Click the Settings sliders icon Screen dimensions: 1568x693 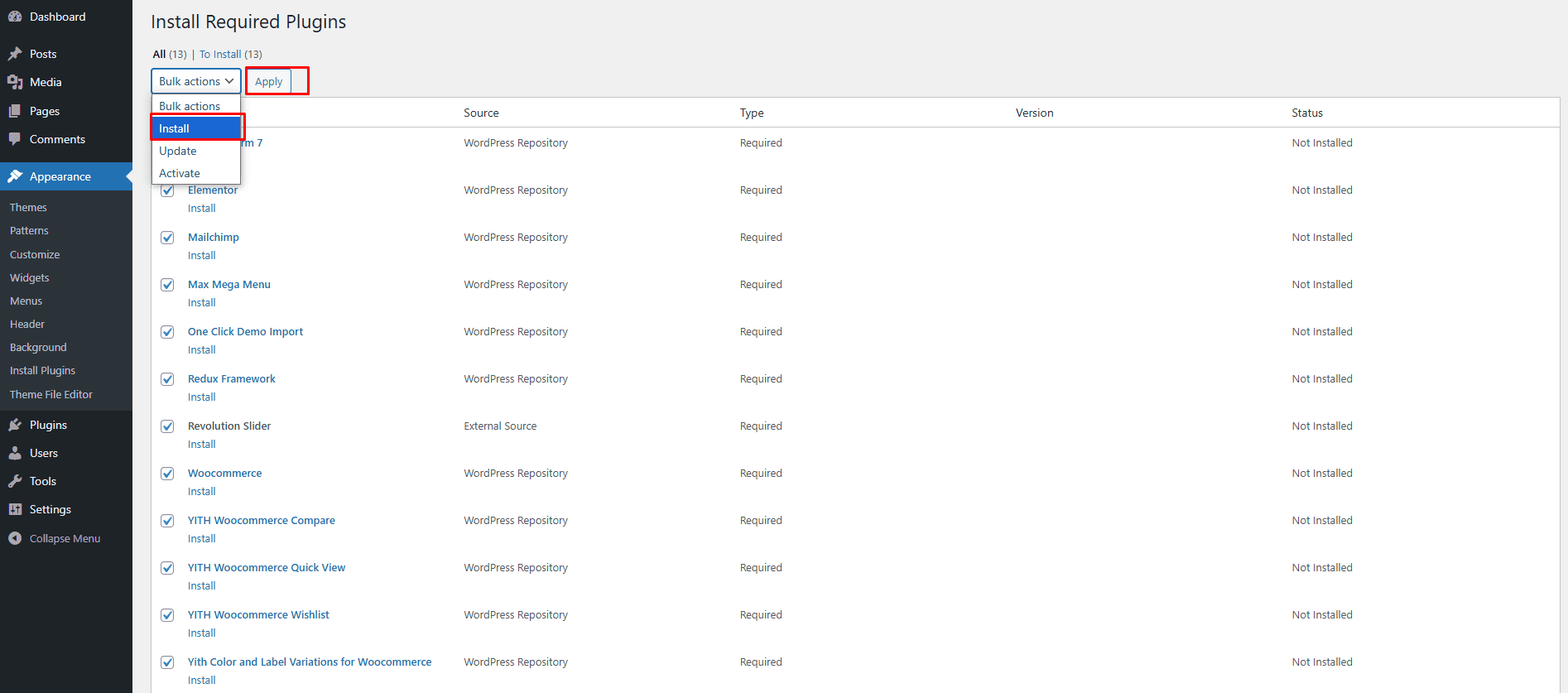pos(15,509)
